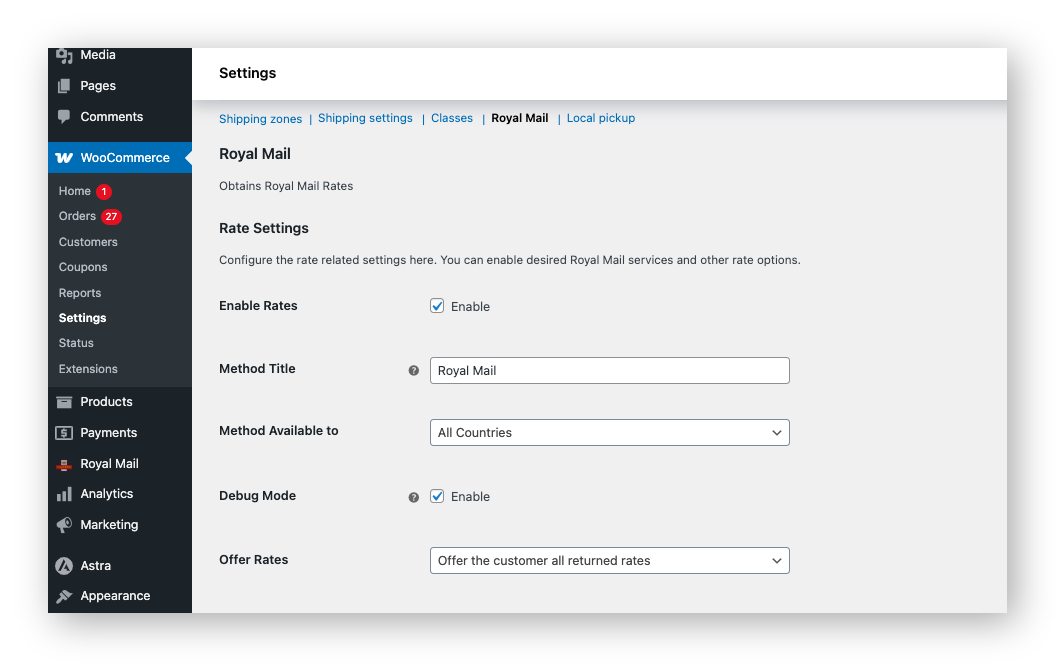This screenshot has height=669, width=1063.
Task: Click the Appearance menu label
Action: 115,596
